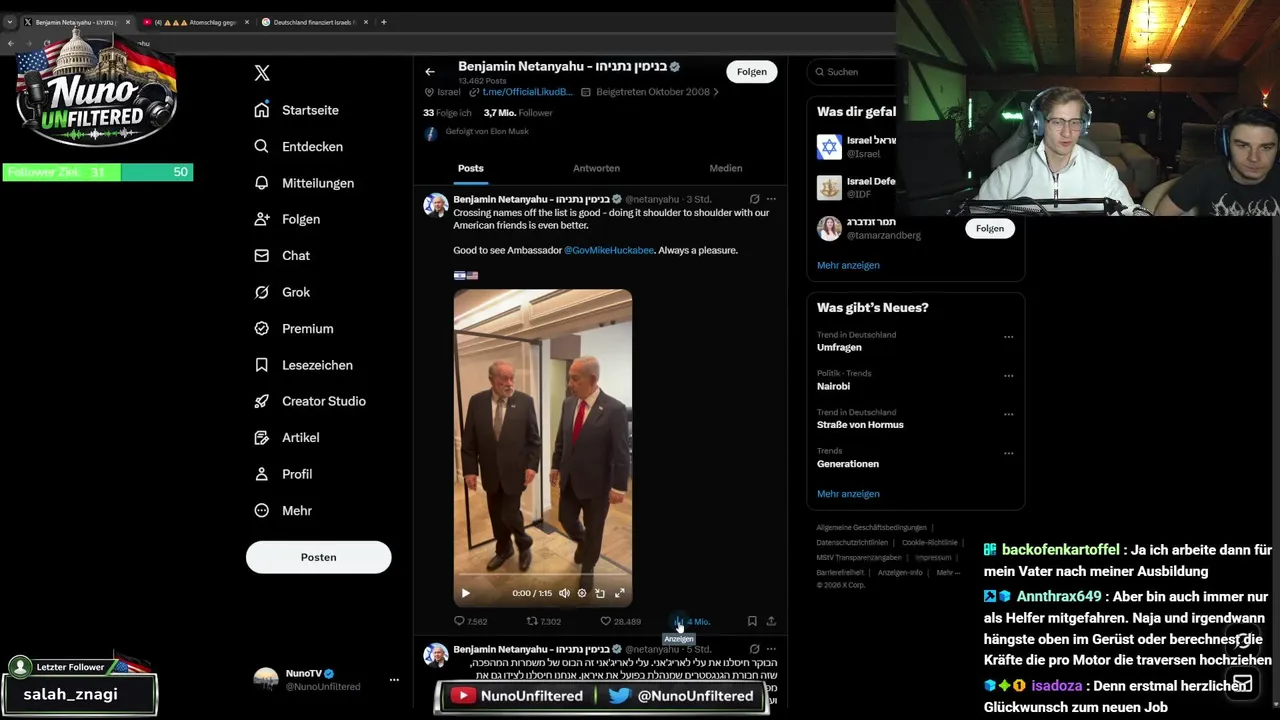Image resolution: width=1280 pixels, height=720 pixels.
Task: Open the Nairobi trend
Action: coord(833,386)
